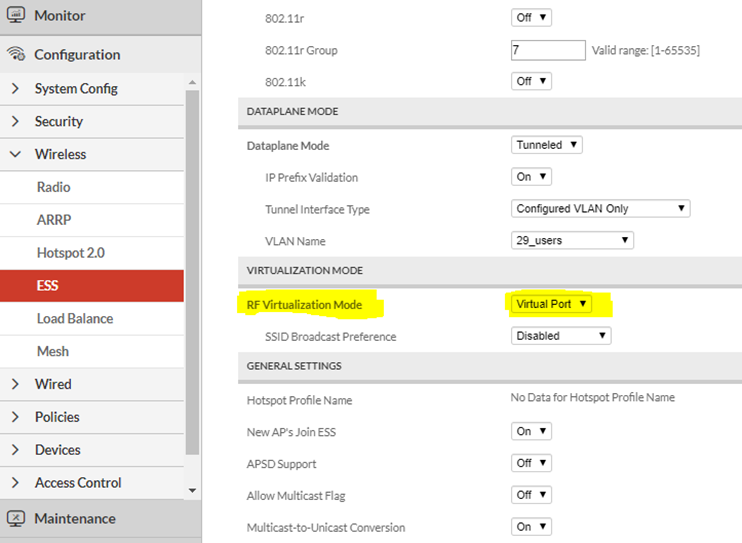Viewport: 742px width, 543px height.
Task: Open the Hotspot 2.0 menu item
Action: click(x=70, y=253)
